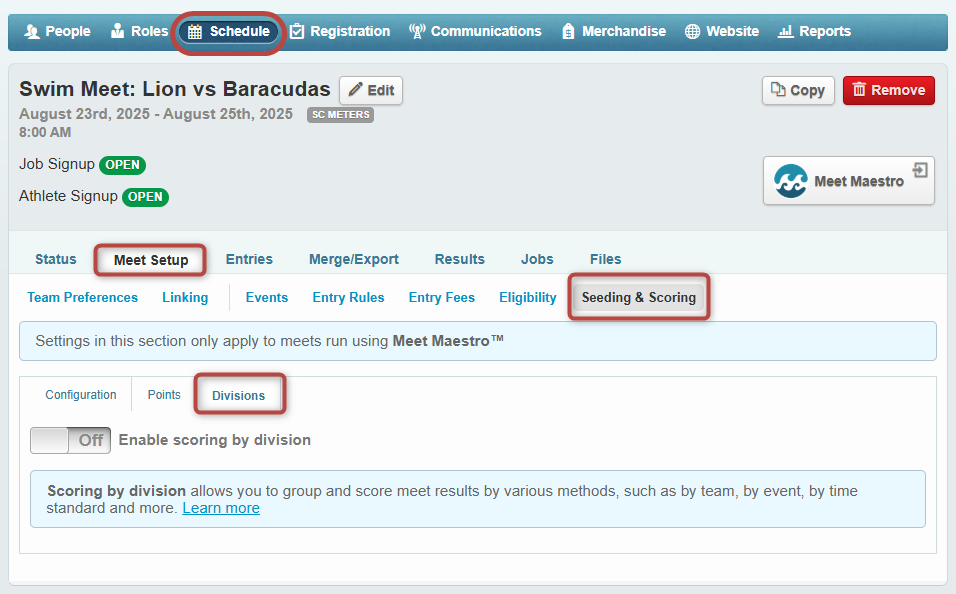956x594 pixels.
Task: Click the Communications antenna icon
Action: point(417,32)
